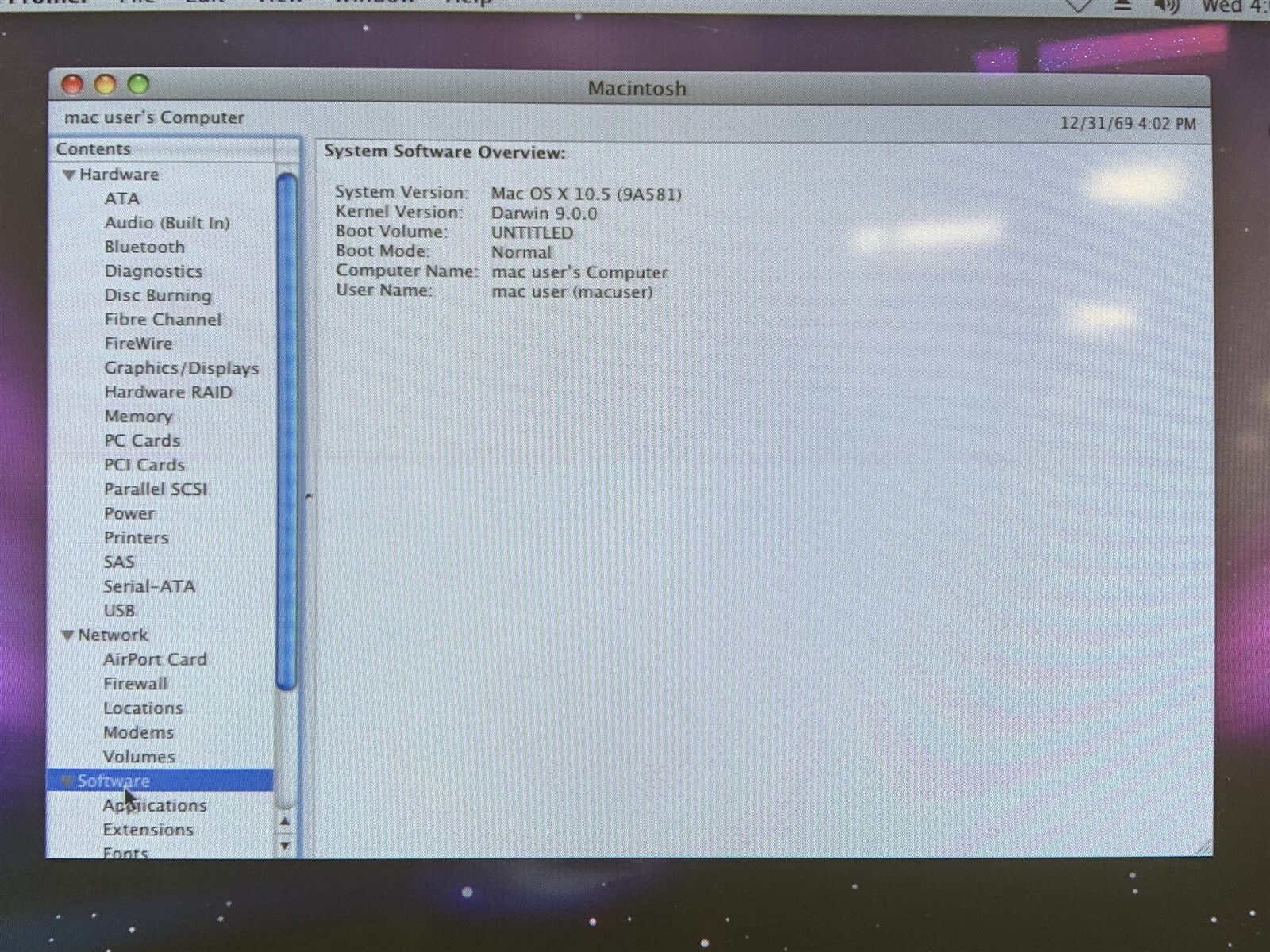
Task: Click the sidebar scroll up arrow
Action: (x=285, y=823)
